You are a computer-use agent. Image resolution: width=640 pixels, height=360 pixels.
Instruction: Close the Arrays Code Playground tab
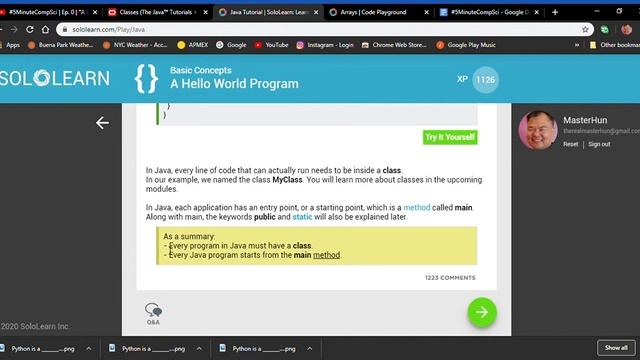(427, 12)
